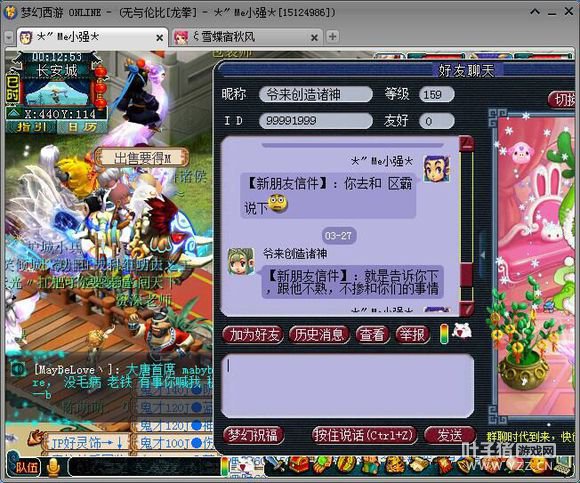This screenshot has height=483, width=580.
Task: Expand the small arrow beside the coordinates
Action: pyautogui.click(x=12, y=112)
